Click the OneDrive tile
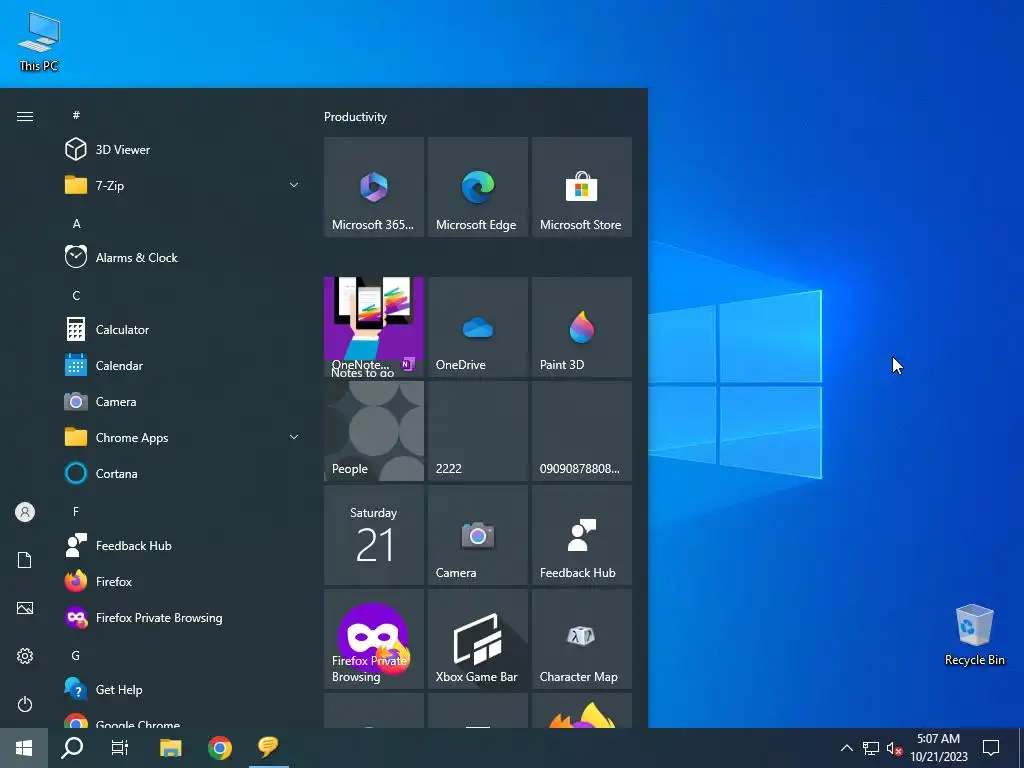 click(477, 327)
